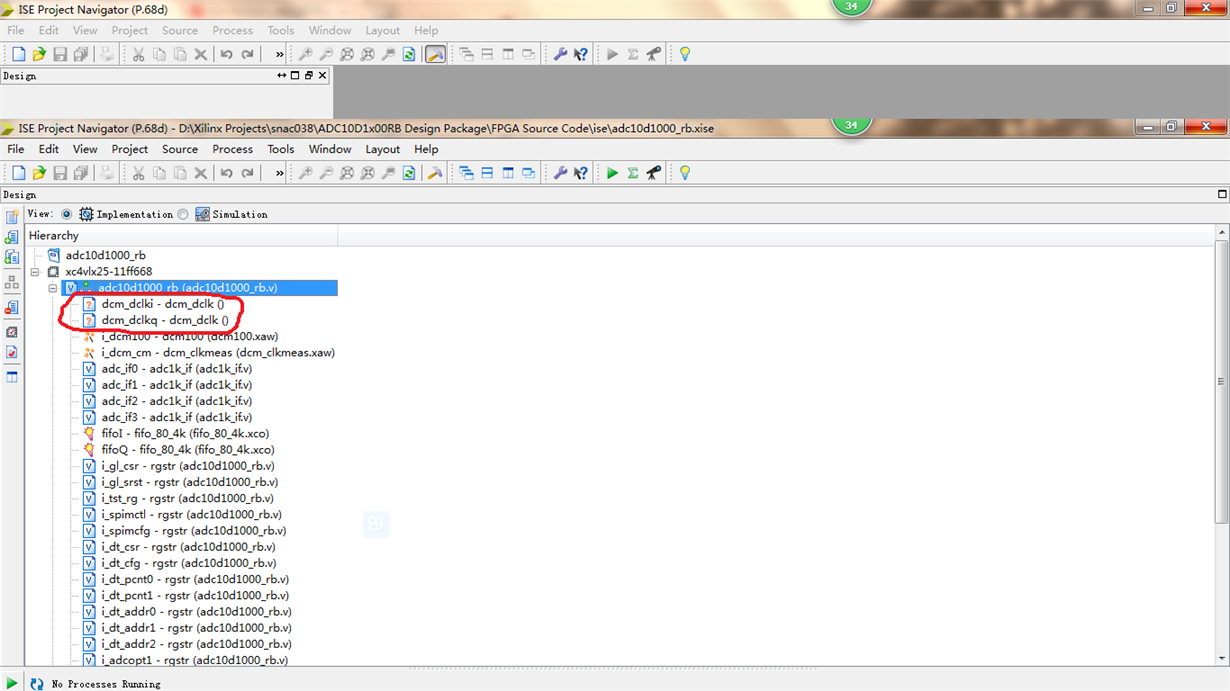1230x691 pixels.
Task: Click light bulb tips icon in lower toolbar
Action: coord(685,173)
